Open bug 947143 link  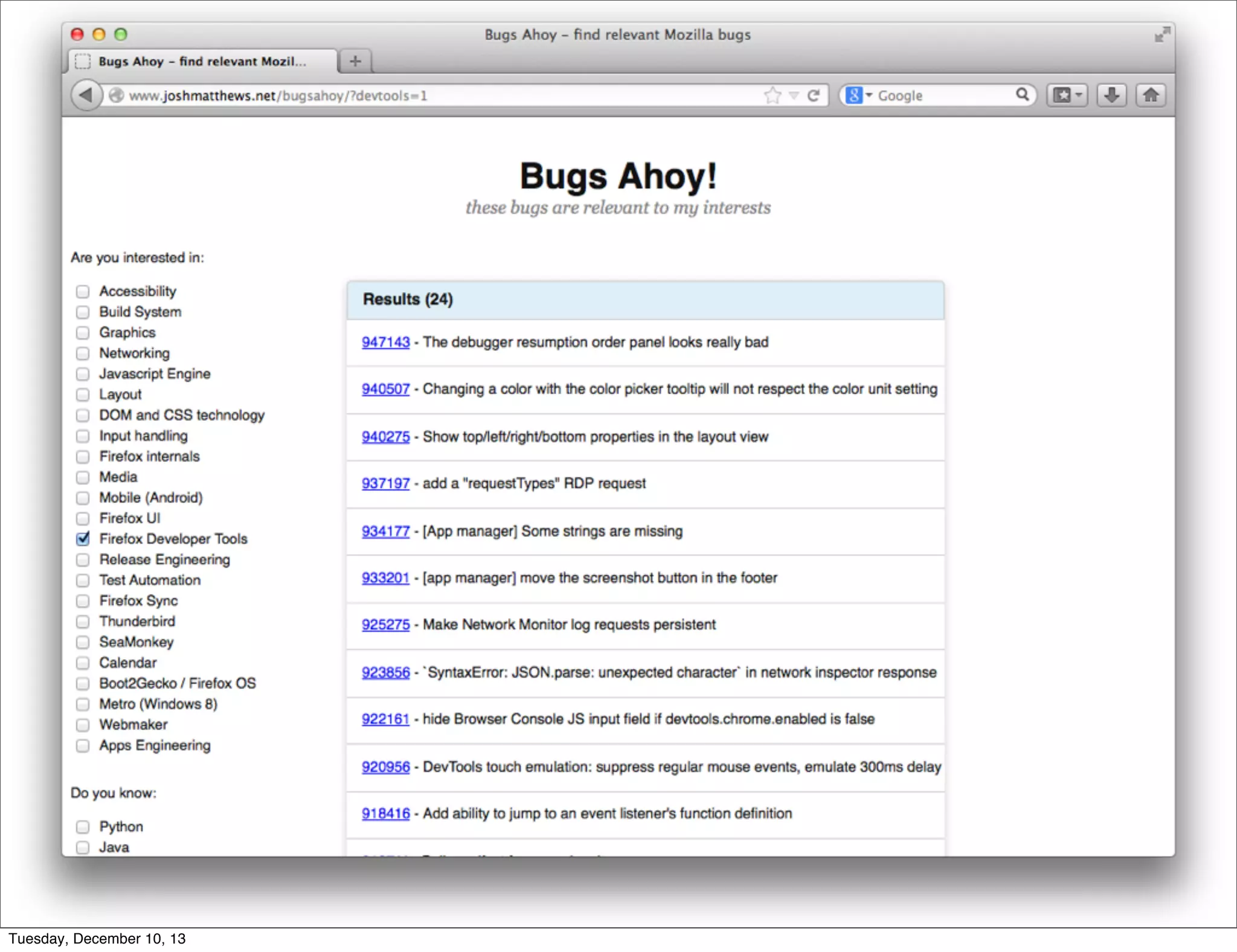[x=385, y=343]
